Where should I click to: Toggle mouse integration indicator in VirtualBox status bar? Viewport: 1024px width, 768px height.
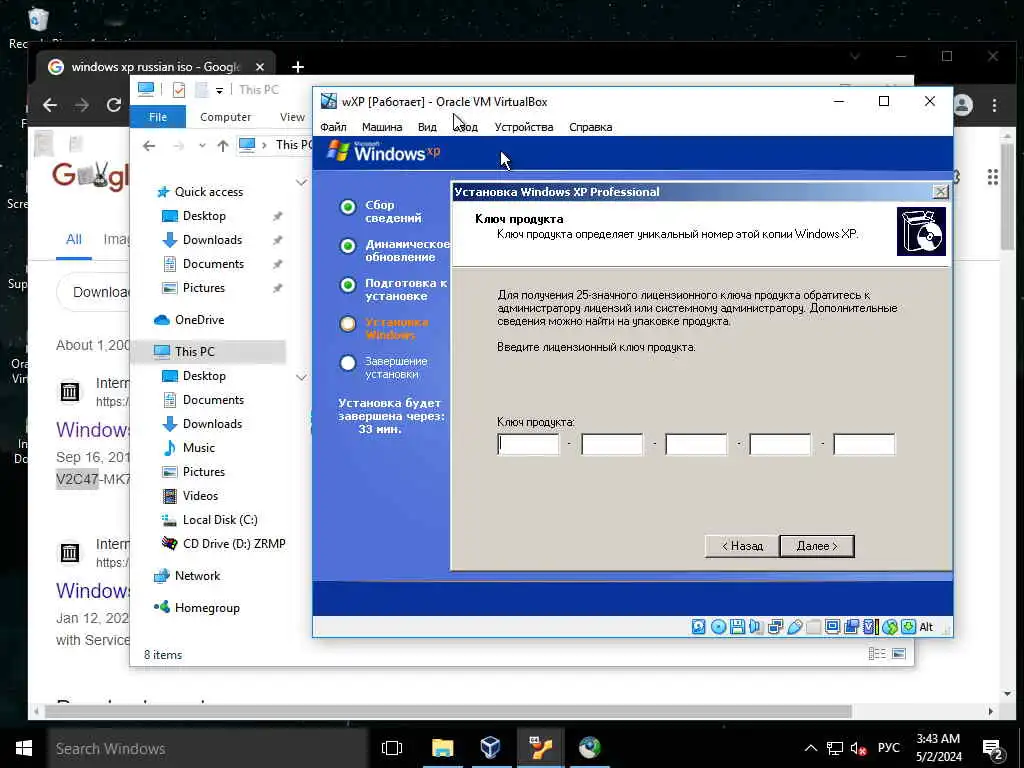889,627
